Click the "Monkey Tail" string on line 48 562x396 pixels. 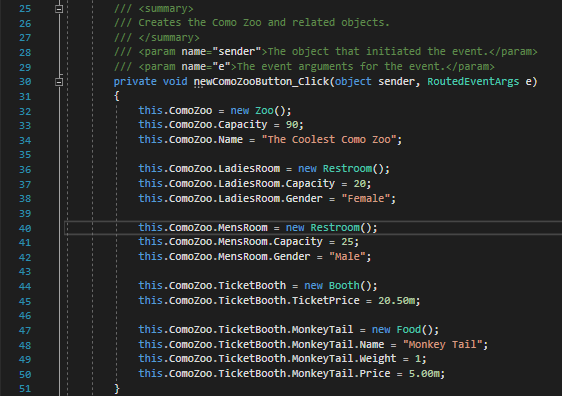point(442,345)
